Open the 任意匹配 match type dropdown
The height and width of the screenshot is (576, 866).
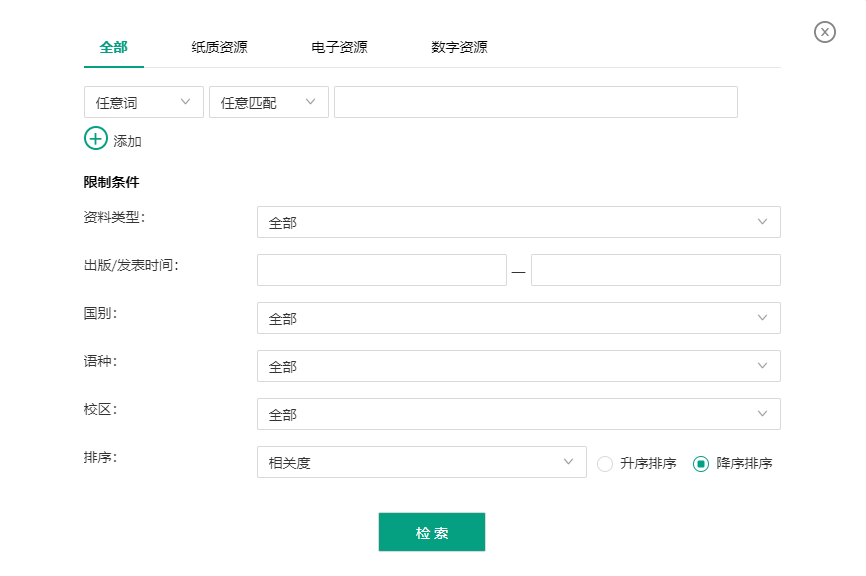268,102
